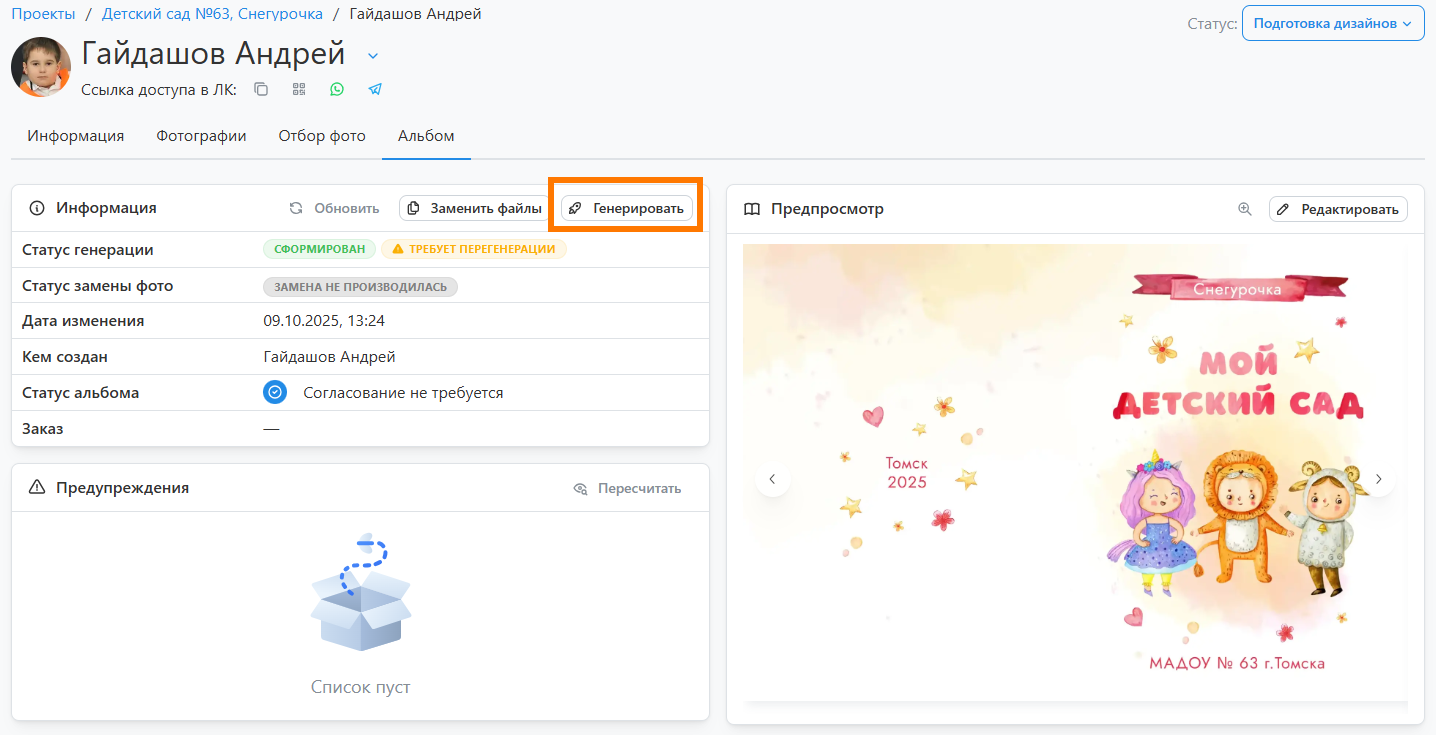
Task: Show the access link QR code
Action: (x=299, y=89)
